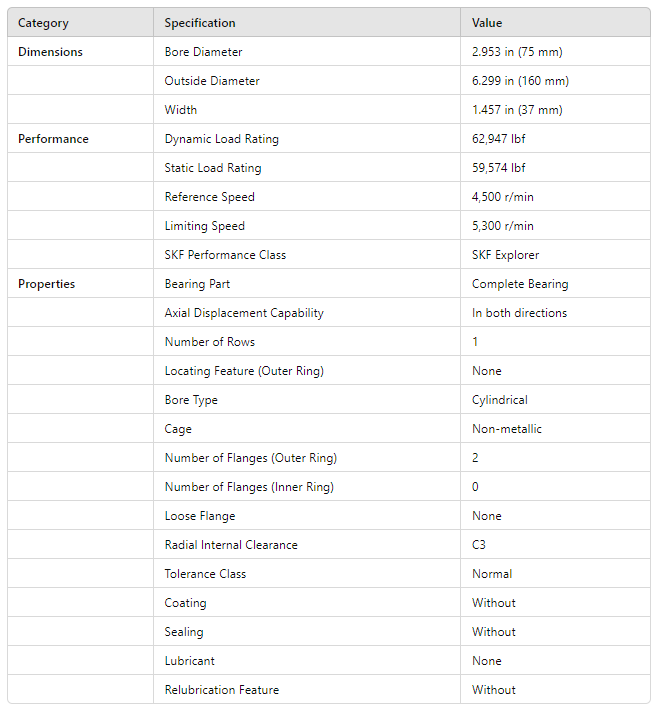Screen dimensions: 658x712
Task: Select the Relubrication Feature specification cell
Action: (x=222, y=690)
